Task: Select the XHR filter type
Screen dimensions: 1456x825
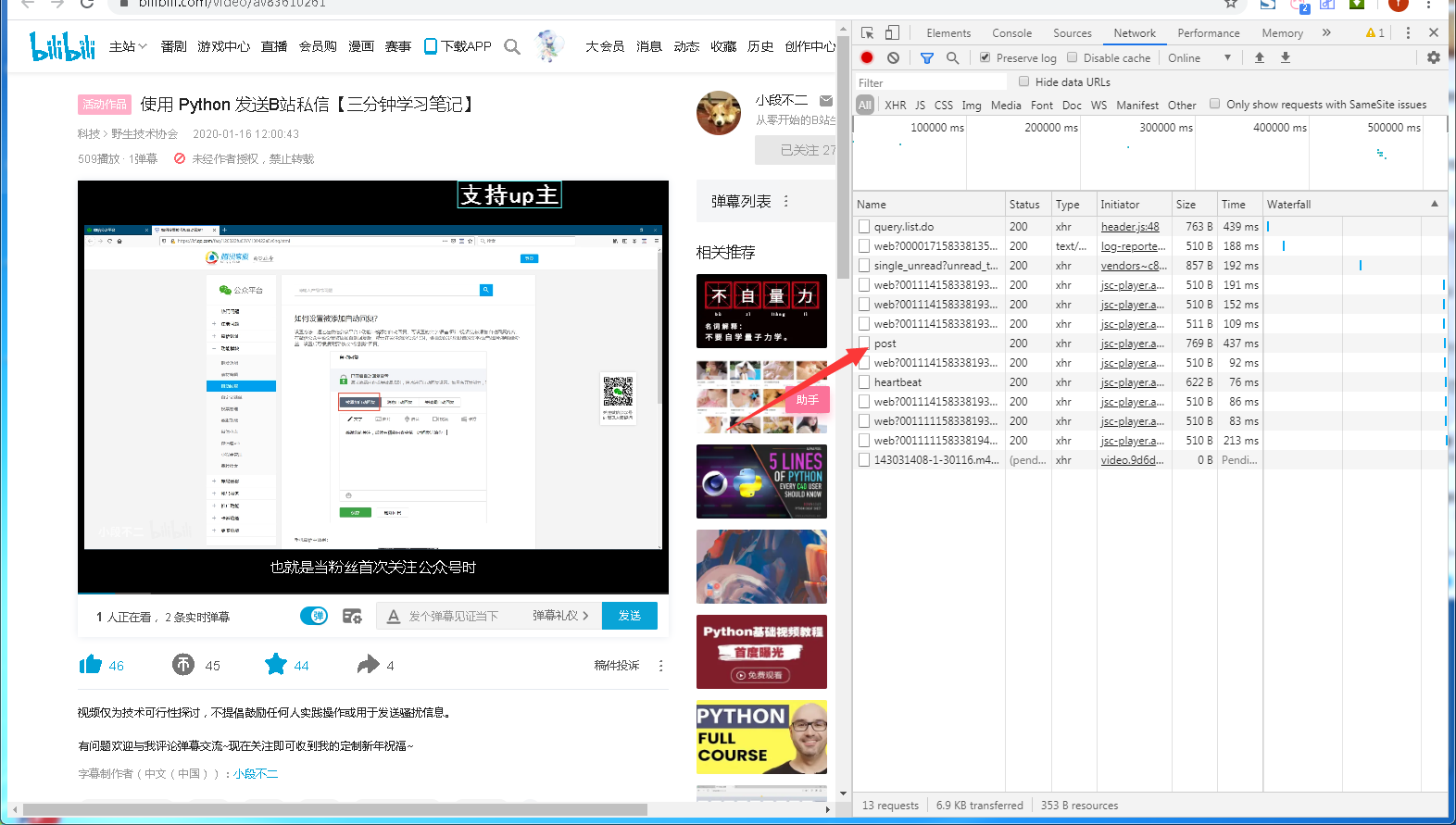Action: click(896, 105)
